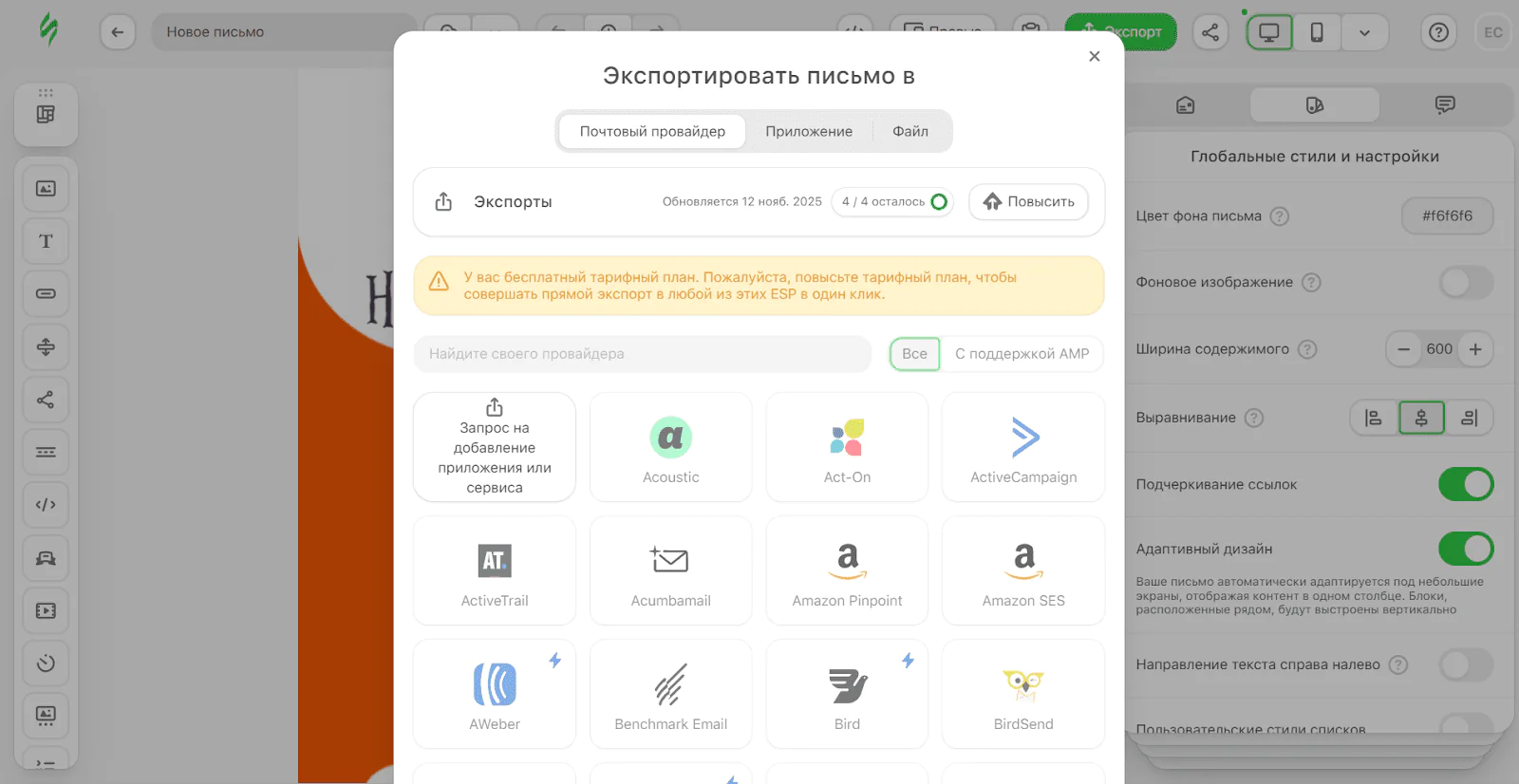Select the Все filter
The width and height of the screenshot is (1519, 784).
(x=914, y=353)
